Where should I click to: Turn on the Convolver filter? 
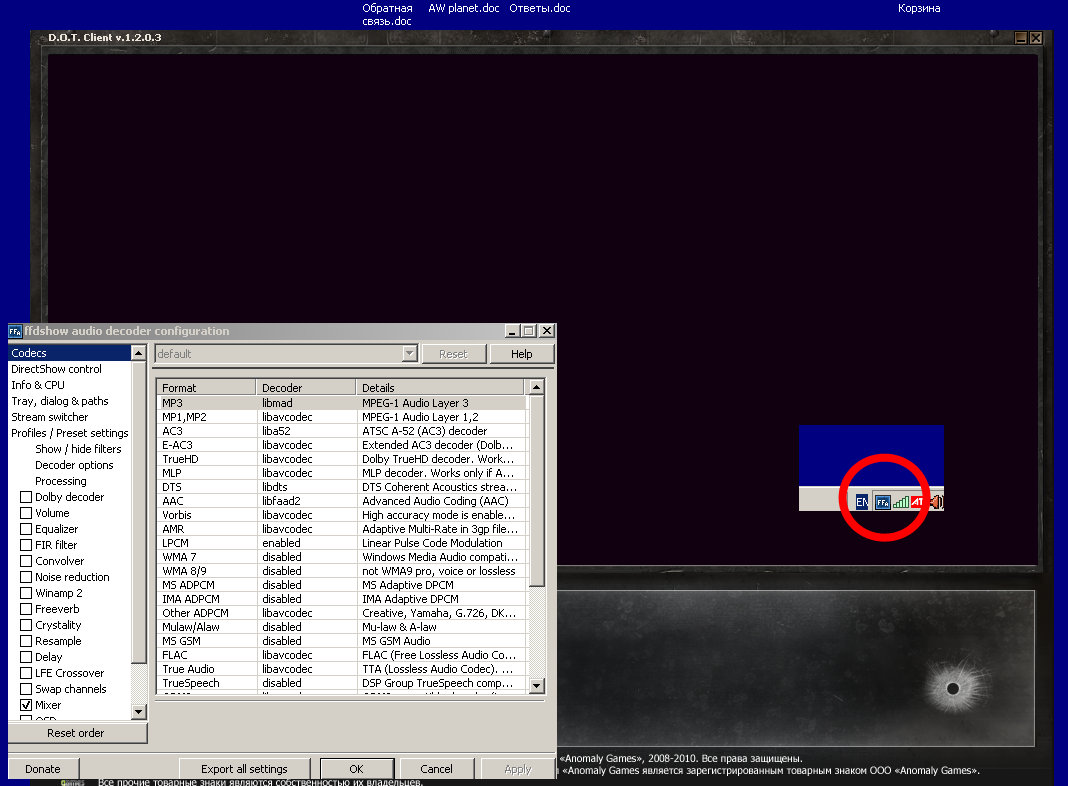tap(26, 561)
